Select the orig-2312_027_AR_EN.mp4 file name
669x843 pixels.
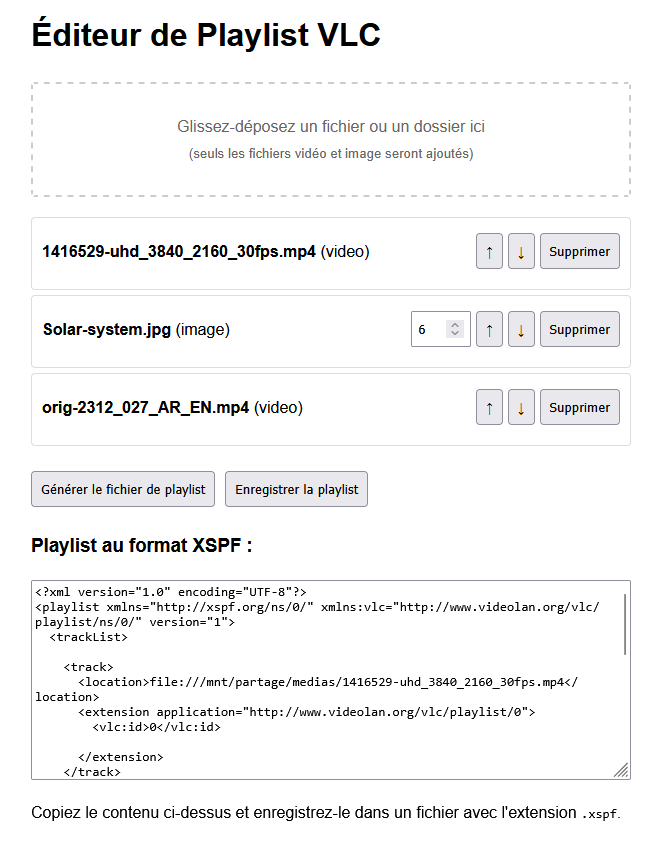pyautogui.click(x=145, y=408)
